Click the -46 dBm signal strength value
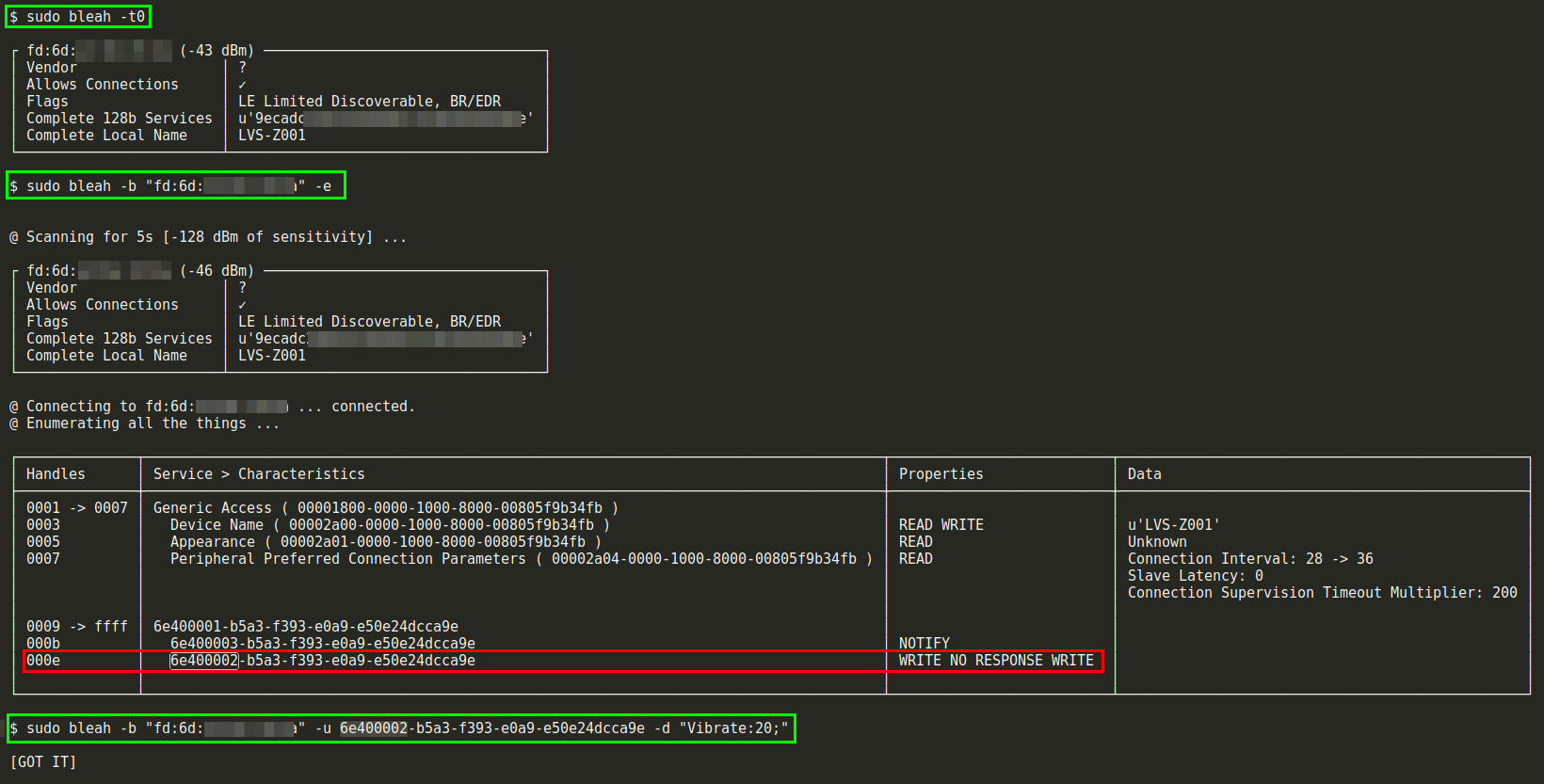The width and height of the screenshot is (1544, 784). click(217, 271)
